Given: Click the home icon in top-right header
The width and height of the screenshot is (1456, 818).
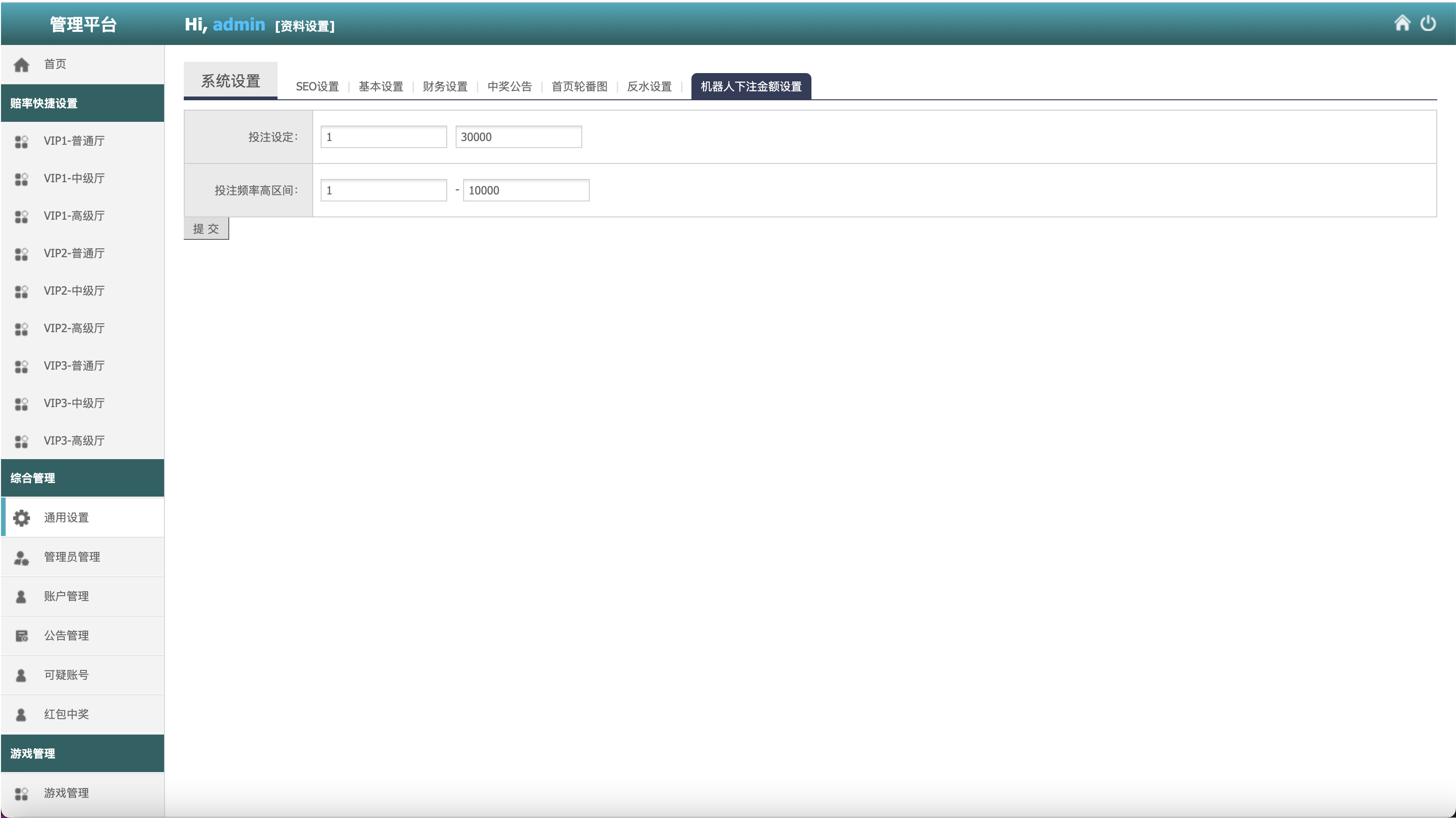Looking at the screenshot, I should pyautogui.click(x=1402, y=23).
